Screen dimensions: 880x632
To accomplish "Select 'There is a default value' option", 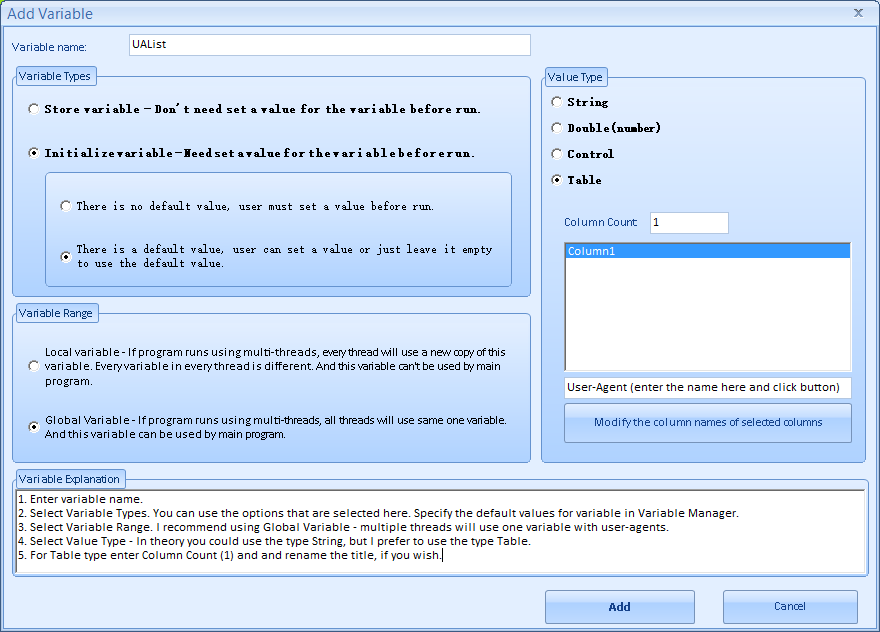I will click(x=66, y=257).
